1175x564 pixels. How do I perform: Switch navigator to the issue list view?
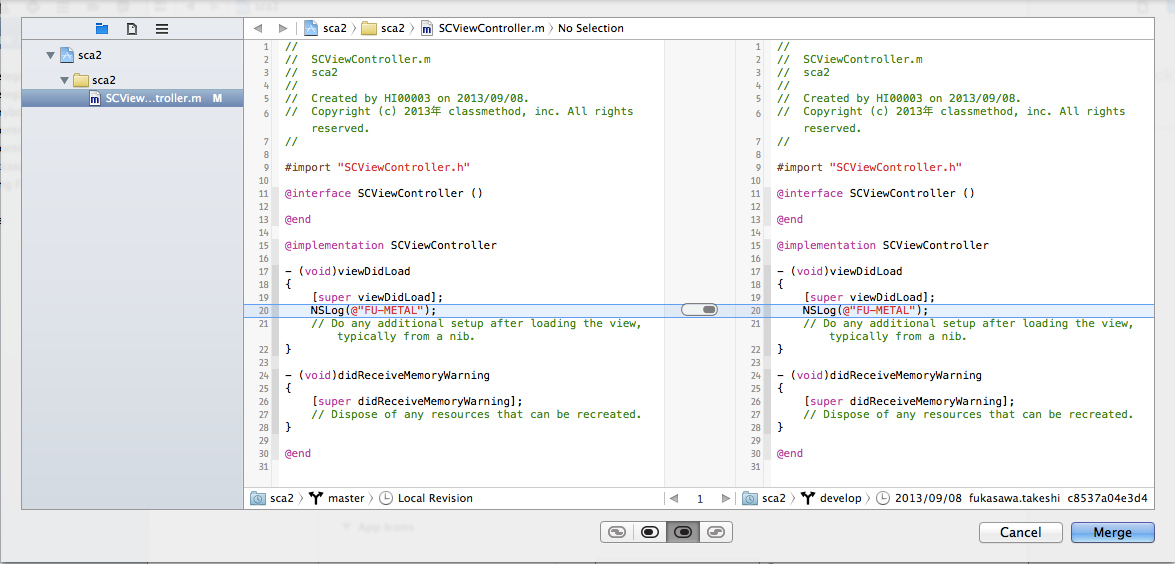(x=162, y=28)
